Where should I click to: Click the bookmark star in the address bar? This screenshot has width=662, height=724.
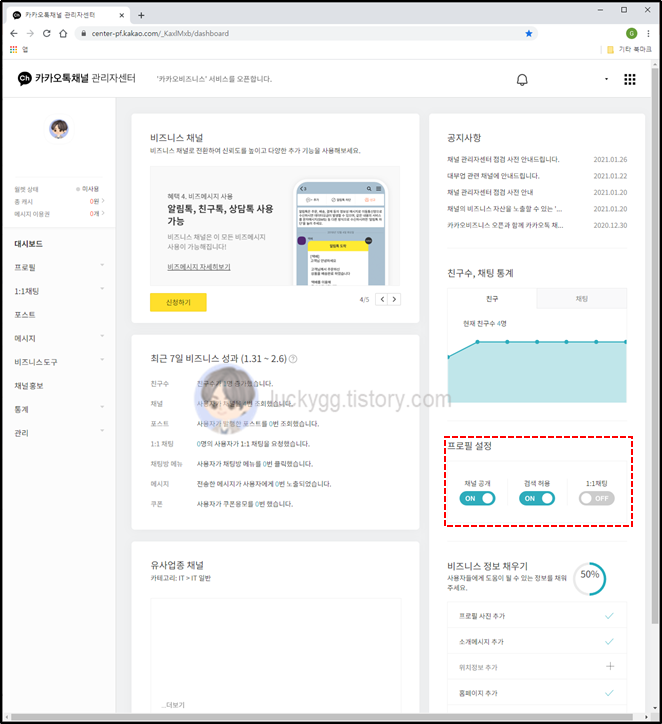[529, 33]
